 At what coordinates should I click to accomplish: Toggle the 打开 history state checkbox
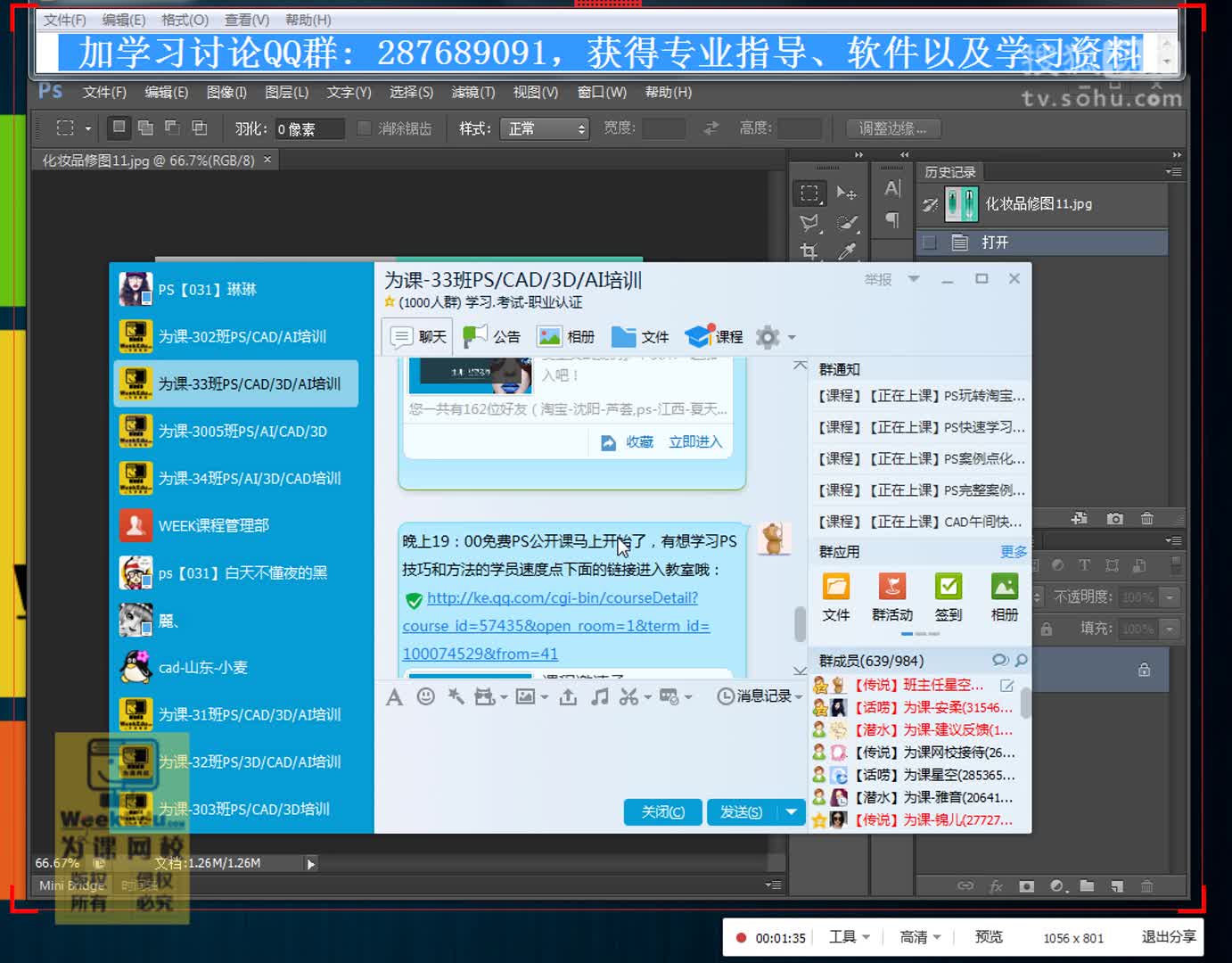(x=930, y=243)
